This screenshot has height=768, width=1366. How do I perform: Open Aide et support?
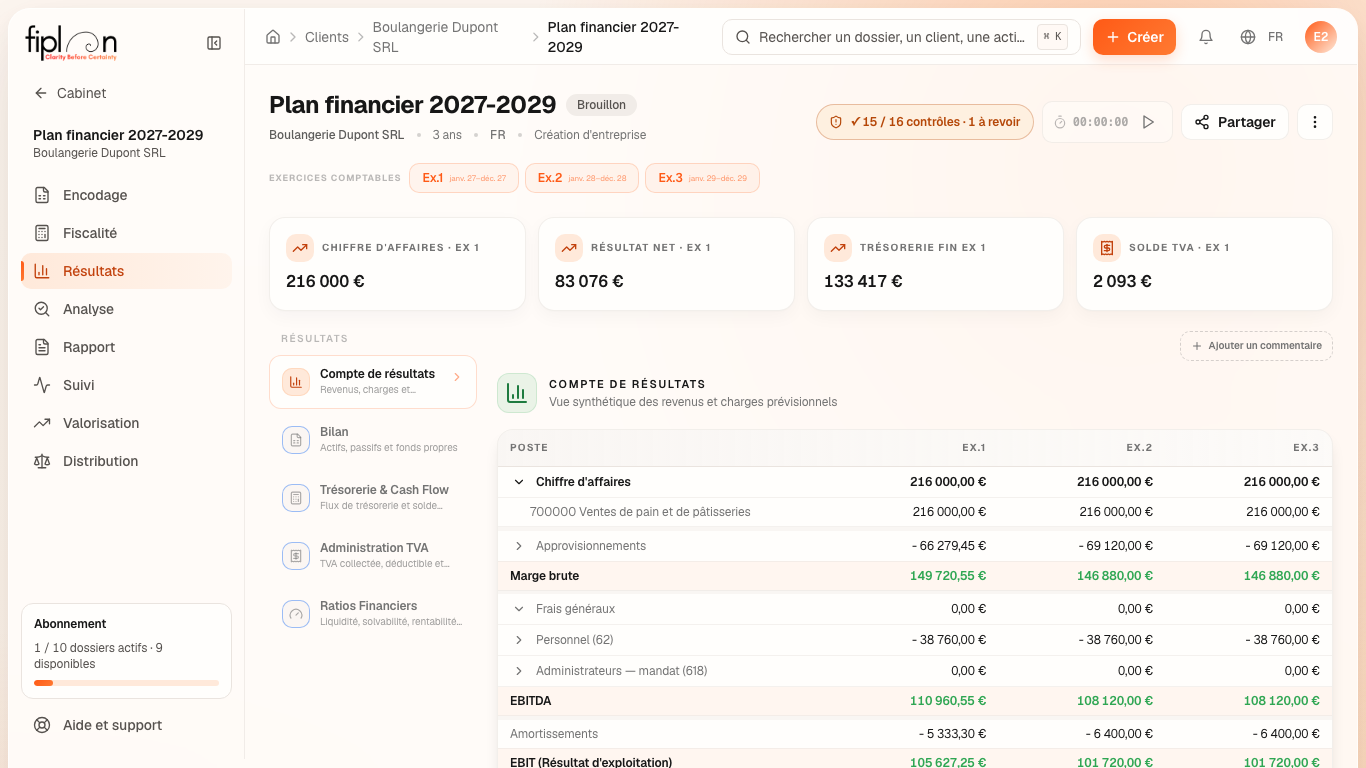click(x=126, y=725)
